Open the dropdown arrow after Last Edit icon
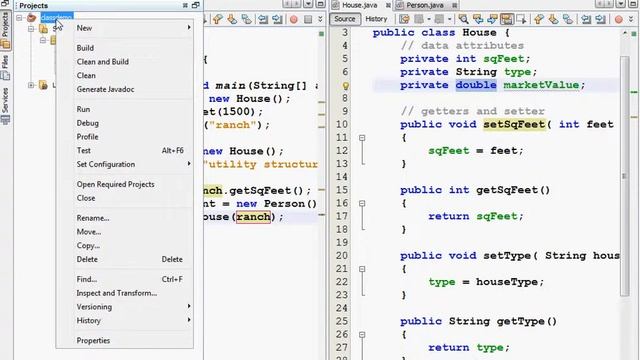 pyautogui.click(x=429, y=19)
